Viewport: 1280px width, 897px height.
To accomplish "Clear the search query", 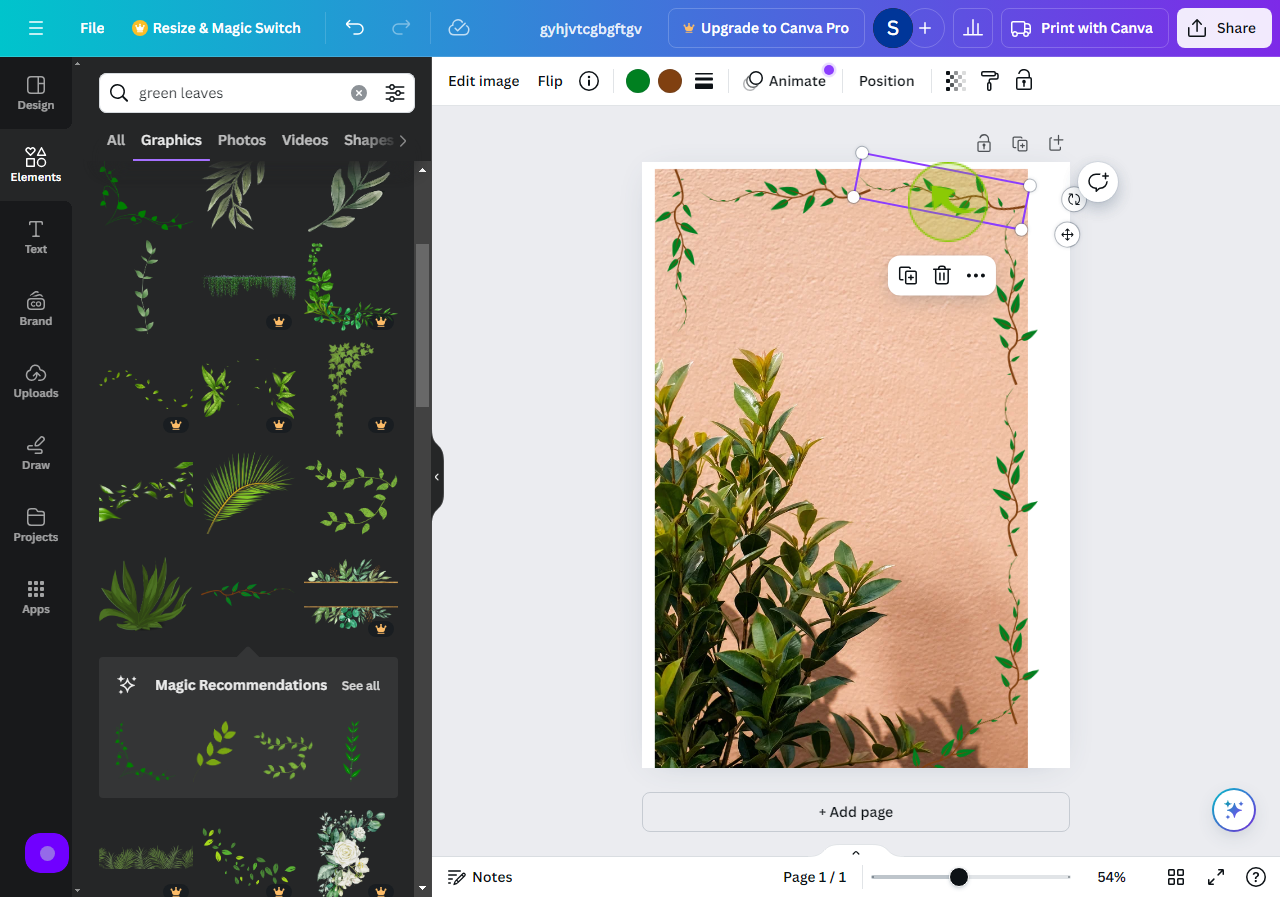I will (x=358, y=93).
